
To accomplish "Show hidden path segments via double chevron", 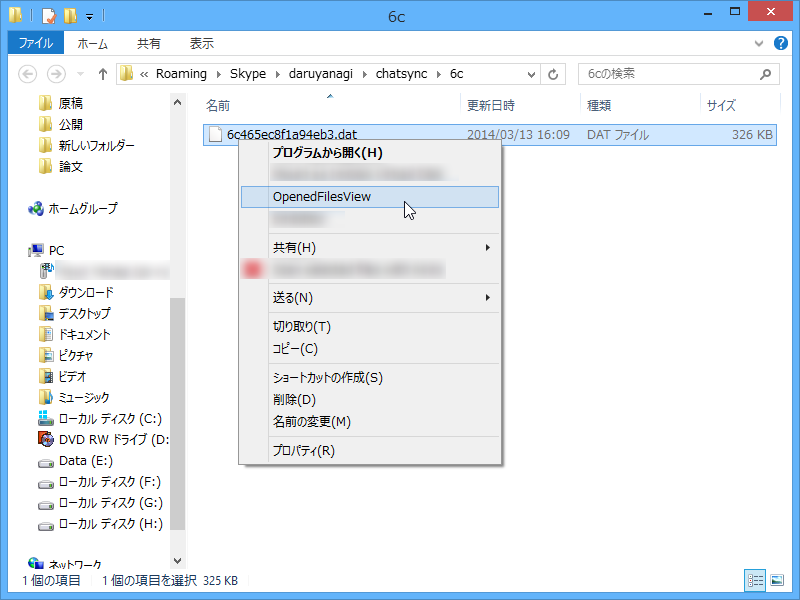I will tap(144, 74).
